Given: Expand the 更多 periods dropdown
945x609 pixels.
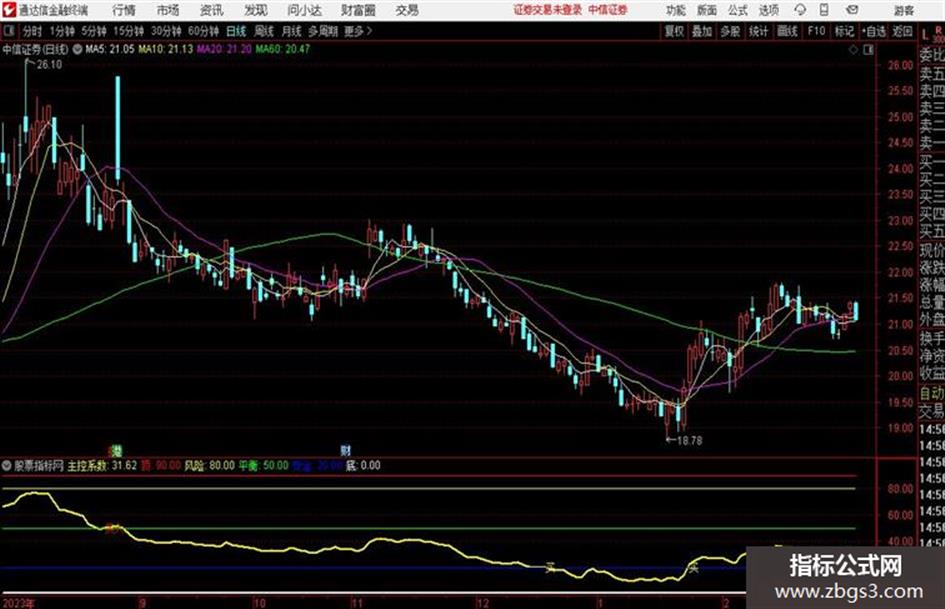Looking at the screenshot, I should point(358,31).
